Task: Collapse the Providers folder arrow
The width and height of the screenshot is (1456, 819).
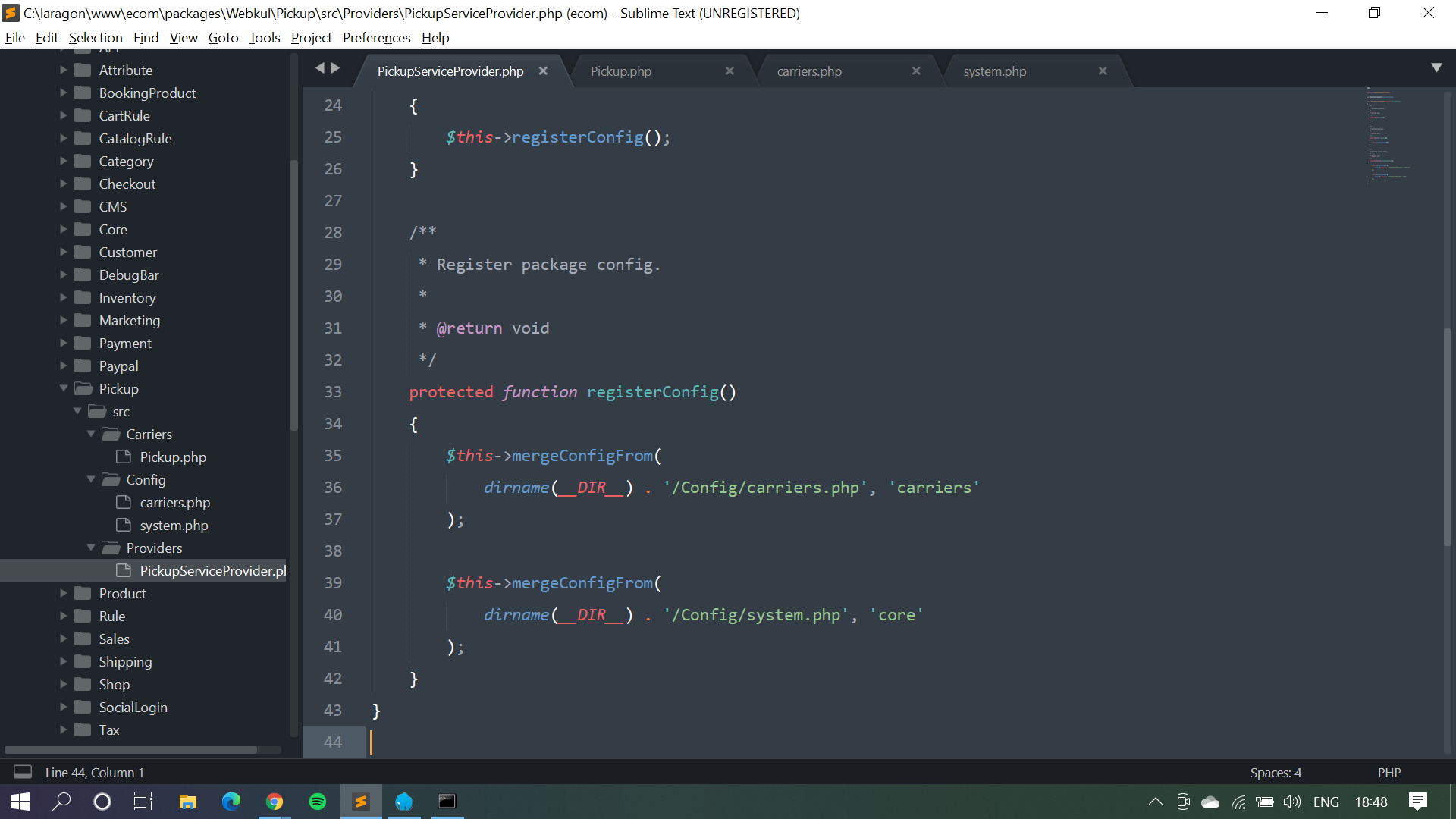Action: pyautogui.click(x=91, y=548)
